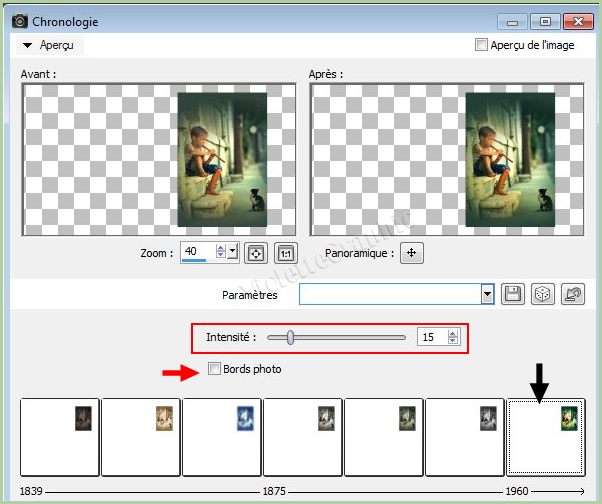The image size is (602, 504).
Task: Select the first thumbnail at 1839
Action: (x=60, y=436)
